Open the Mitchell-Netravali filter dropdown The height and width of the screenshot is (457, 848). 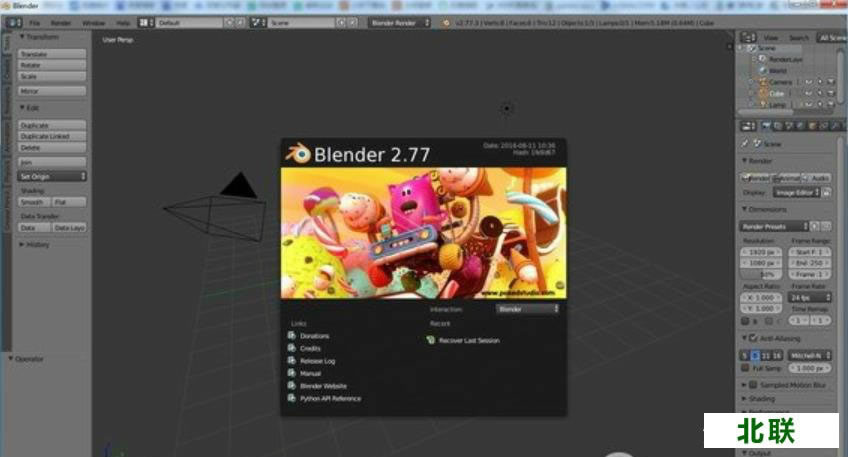click(810, 355)
